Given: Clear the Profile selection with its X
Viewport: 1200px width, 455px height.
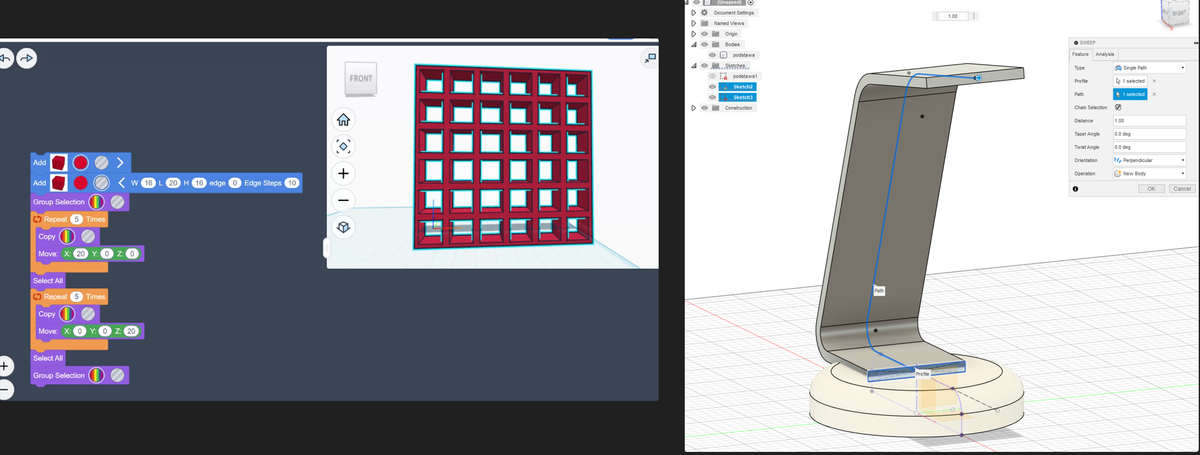Looking at the screenshot, I should click(x=1154, y=80).
